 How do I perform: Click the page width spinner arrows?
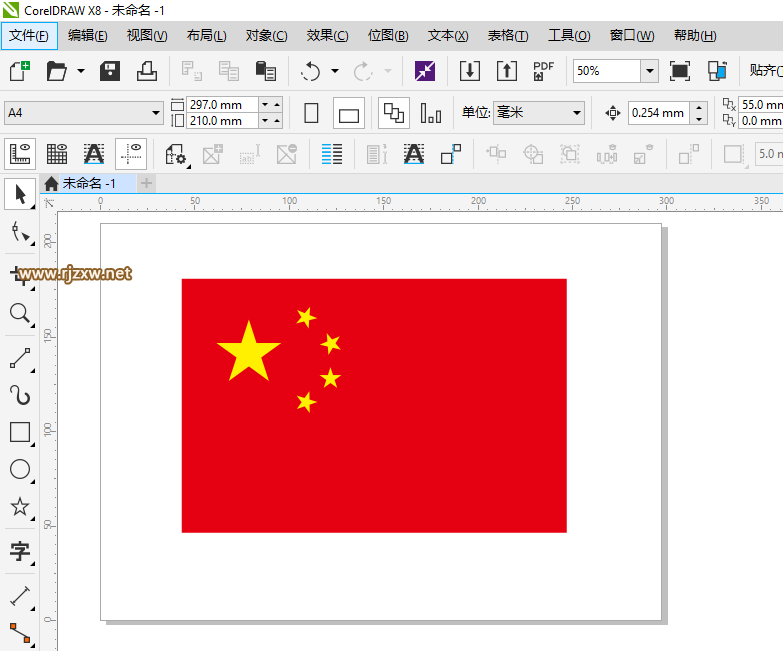coord(271,105)
